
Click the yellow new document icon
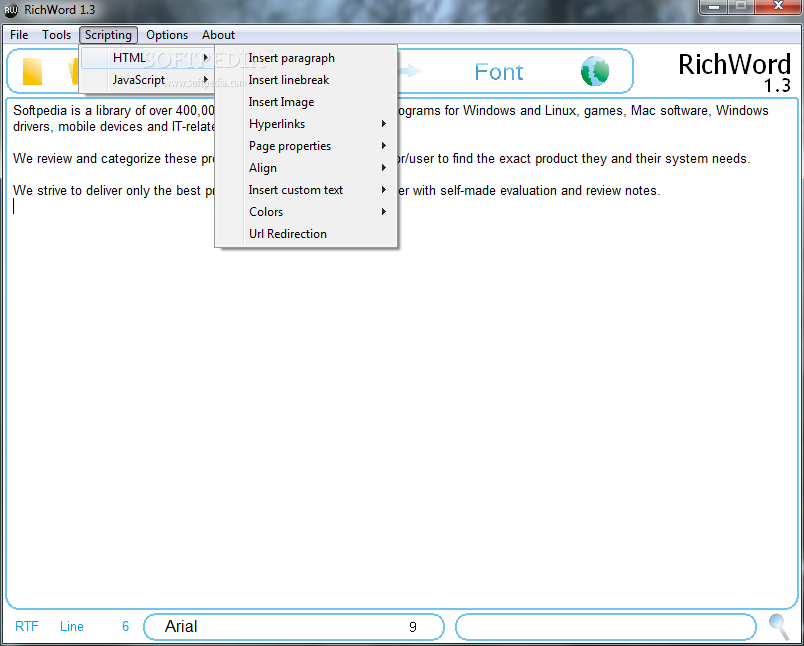coord(32,71)
